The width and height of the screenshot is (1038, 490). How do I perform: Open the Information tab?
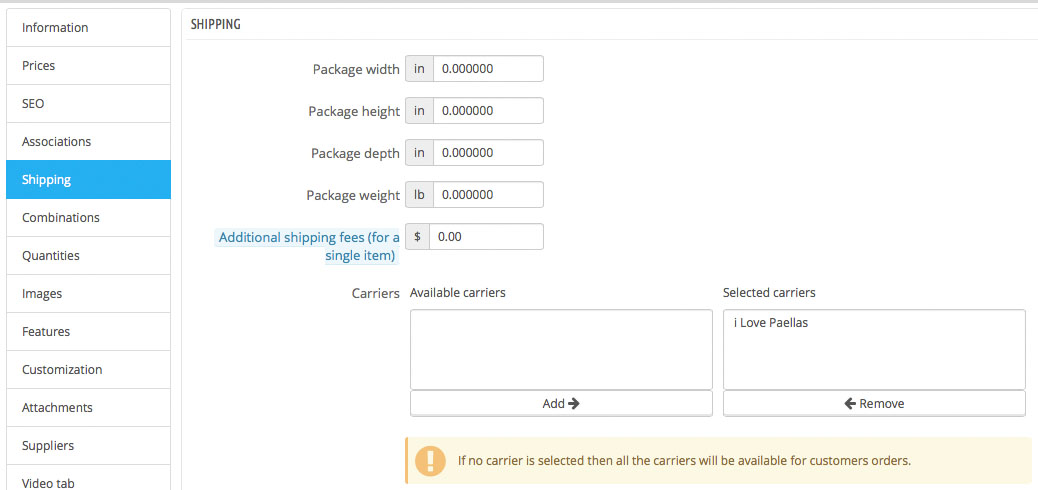pos(88,27)
